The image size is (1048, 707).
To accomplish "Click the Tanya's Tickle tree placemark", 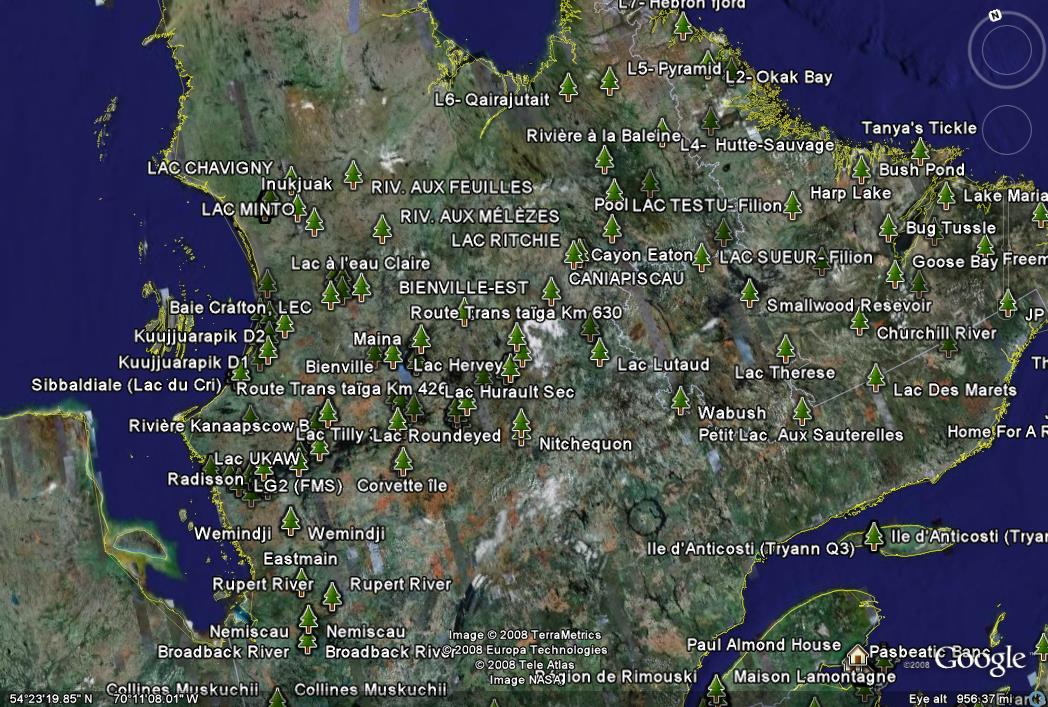I will pyautogui.click(x=920, y=151).
